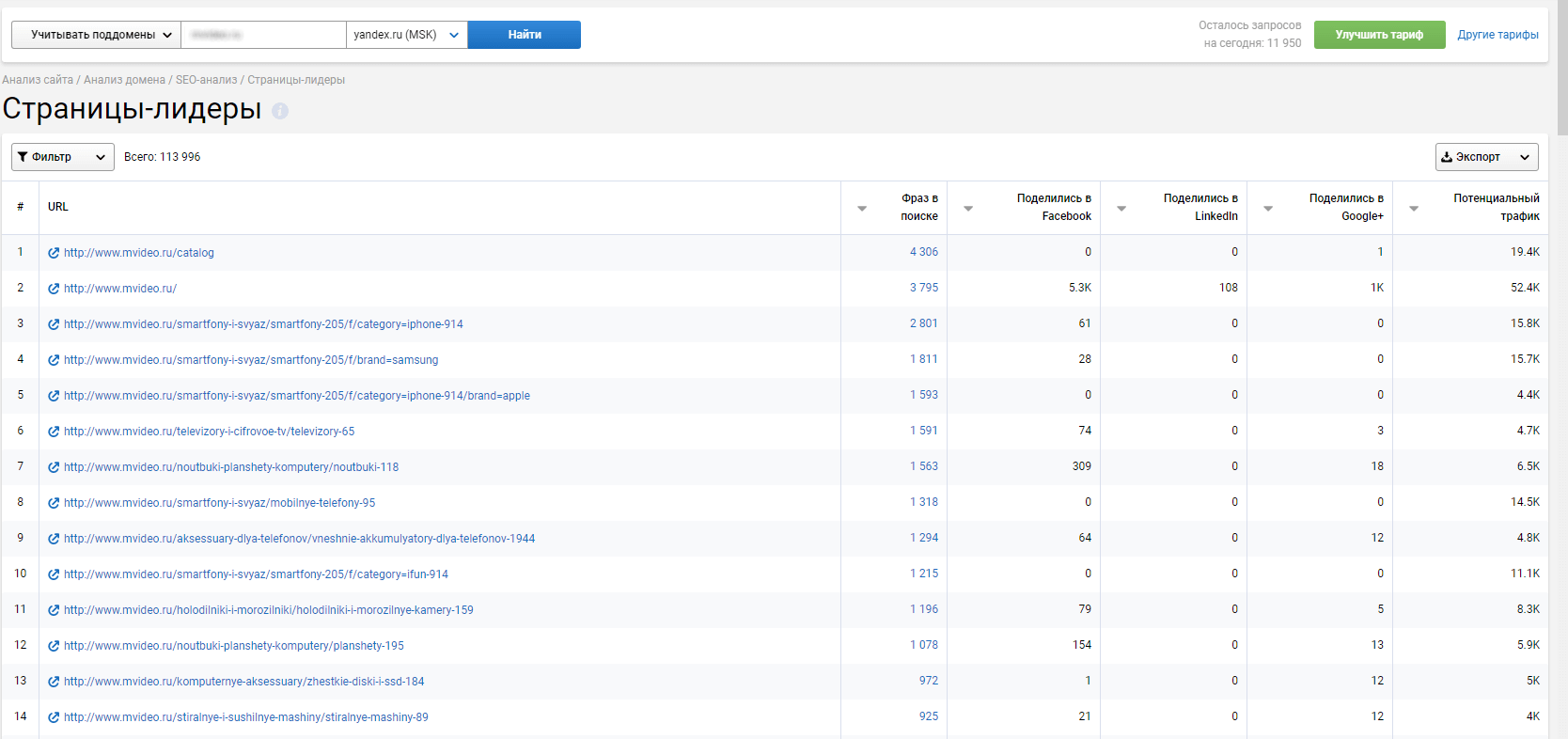
Task: Click Facebook shares value 5.3K
Action: click(1080, 288)
